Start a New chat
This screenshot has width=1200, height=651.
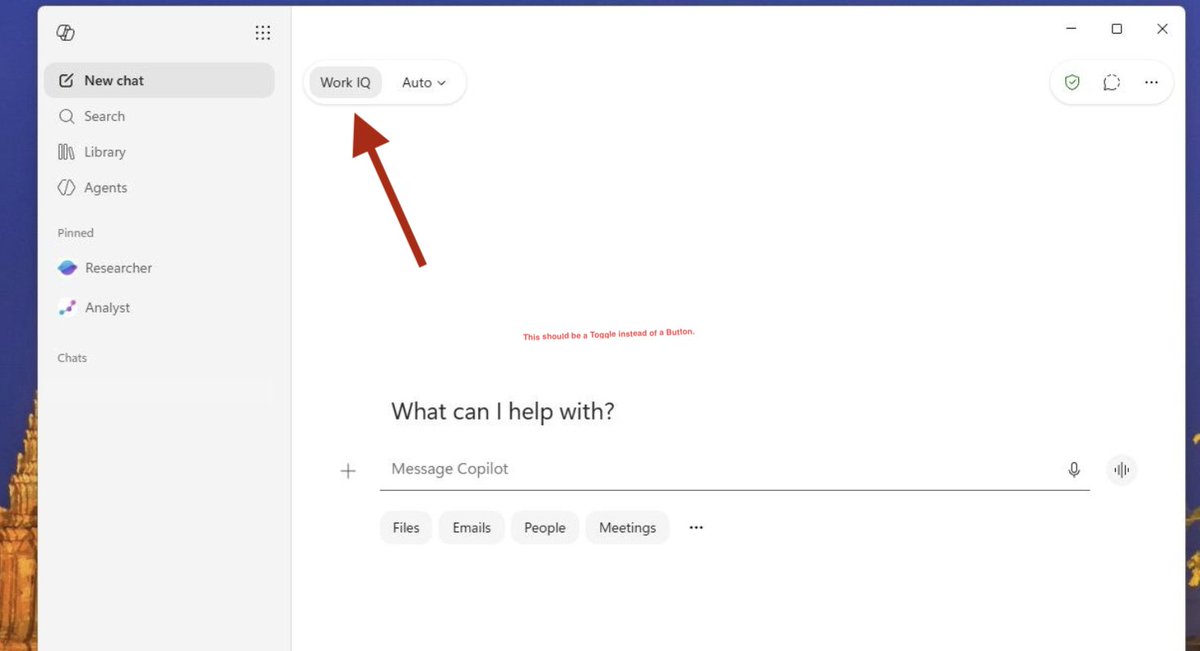pos(159,80)
